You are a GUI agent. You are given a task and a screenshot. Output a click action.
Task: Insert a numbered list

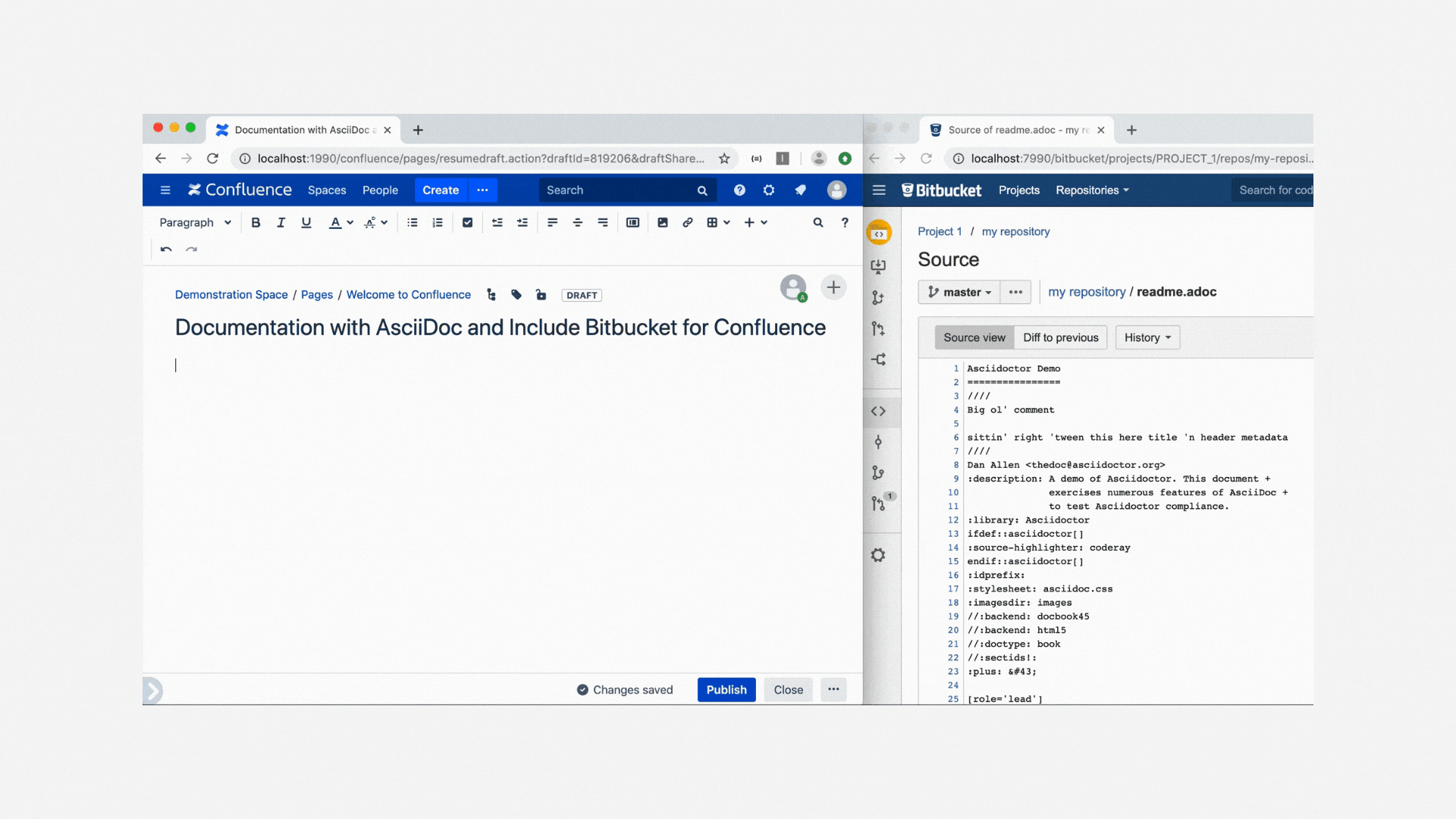click(438, 222)
